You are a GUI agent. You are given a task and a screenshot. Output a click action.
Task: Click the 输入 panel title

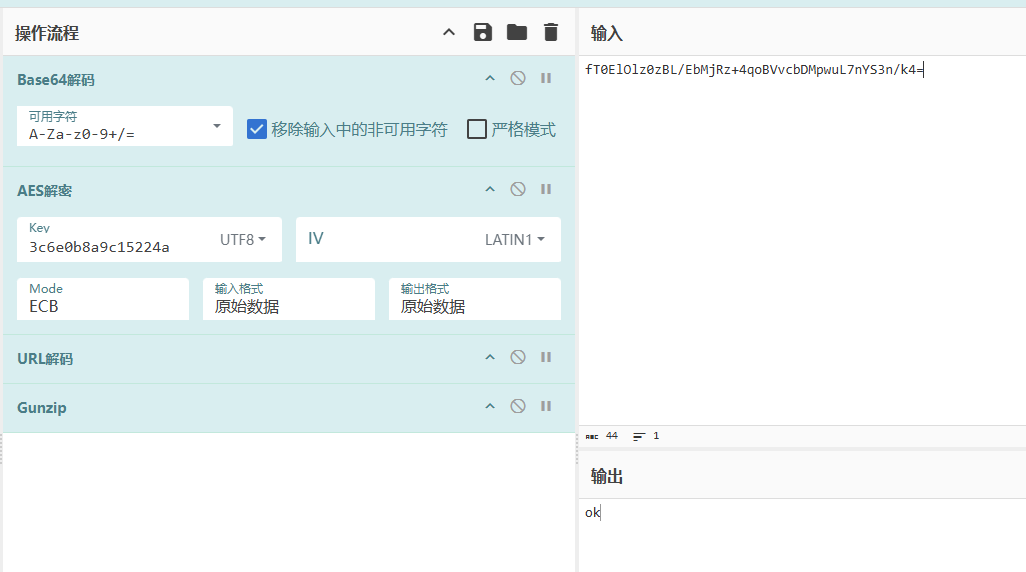(x=607, y=33)
